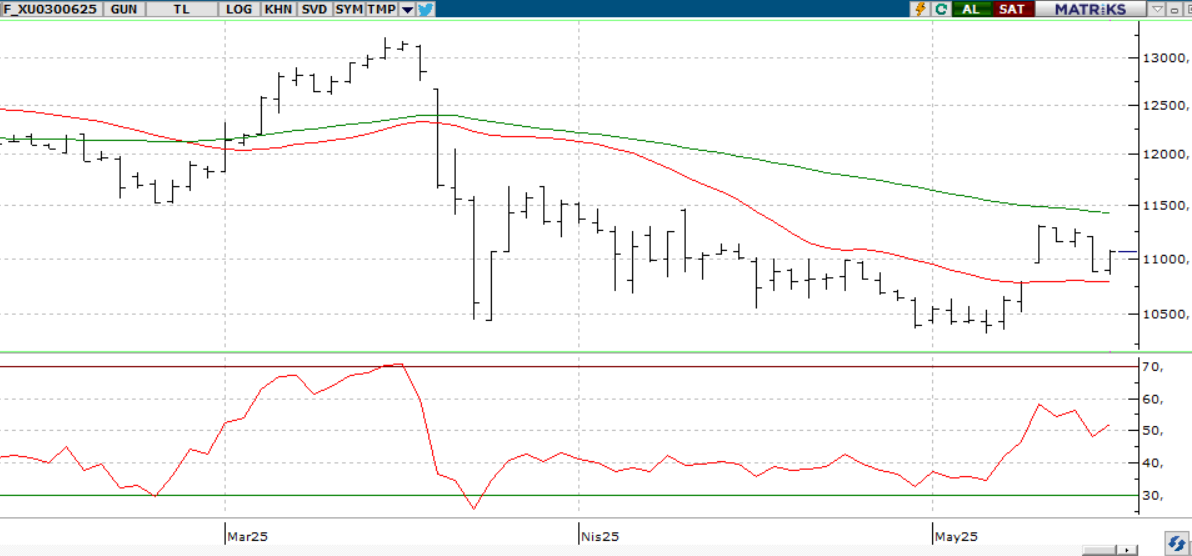Open the GUN period selector
The width and height of the screenshot is (1192, 556).
click(124, 9)
